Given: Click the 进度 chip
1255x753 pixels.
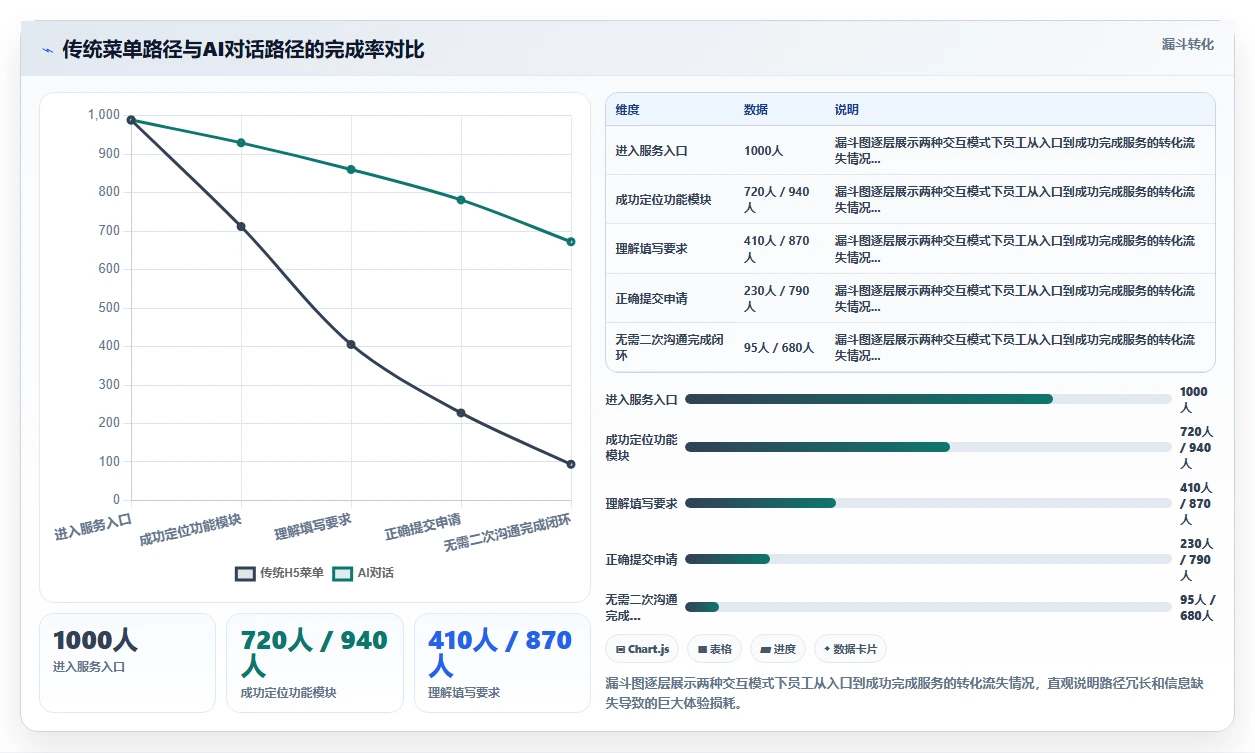Looking at the screenshot, I should coord(778,649).
